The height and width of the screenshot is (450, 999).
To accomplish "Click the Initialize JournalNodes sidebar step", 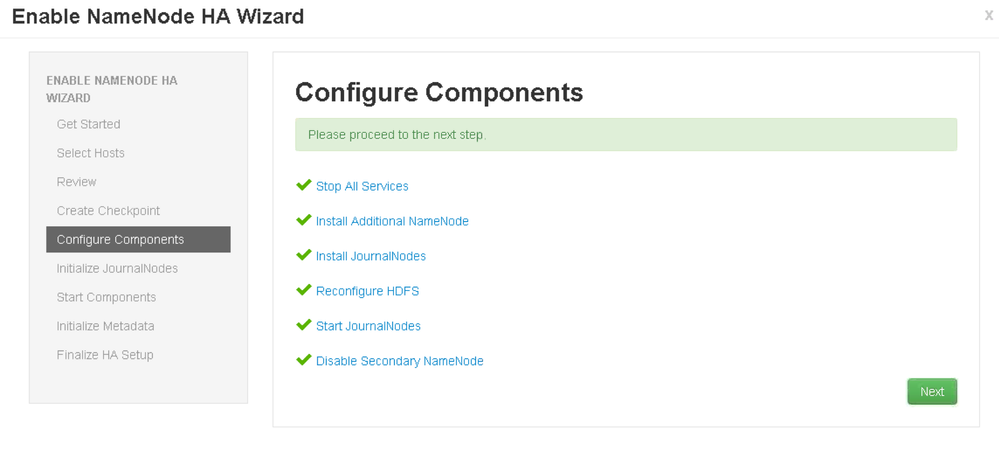I will tap(117, 269).
